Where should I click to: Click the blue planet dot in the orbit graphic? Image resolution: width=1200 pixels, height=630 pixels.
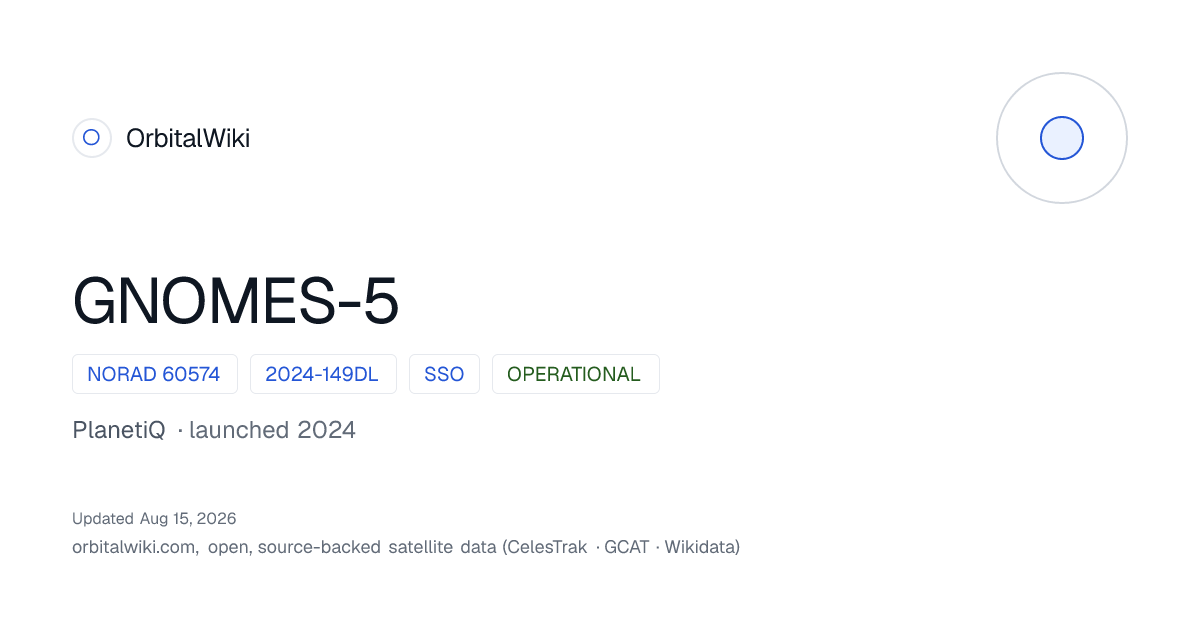(1062, 138)
